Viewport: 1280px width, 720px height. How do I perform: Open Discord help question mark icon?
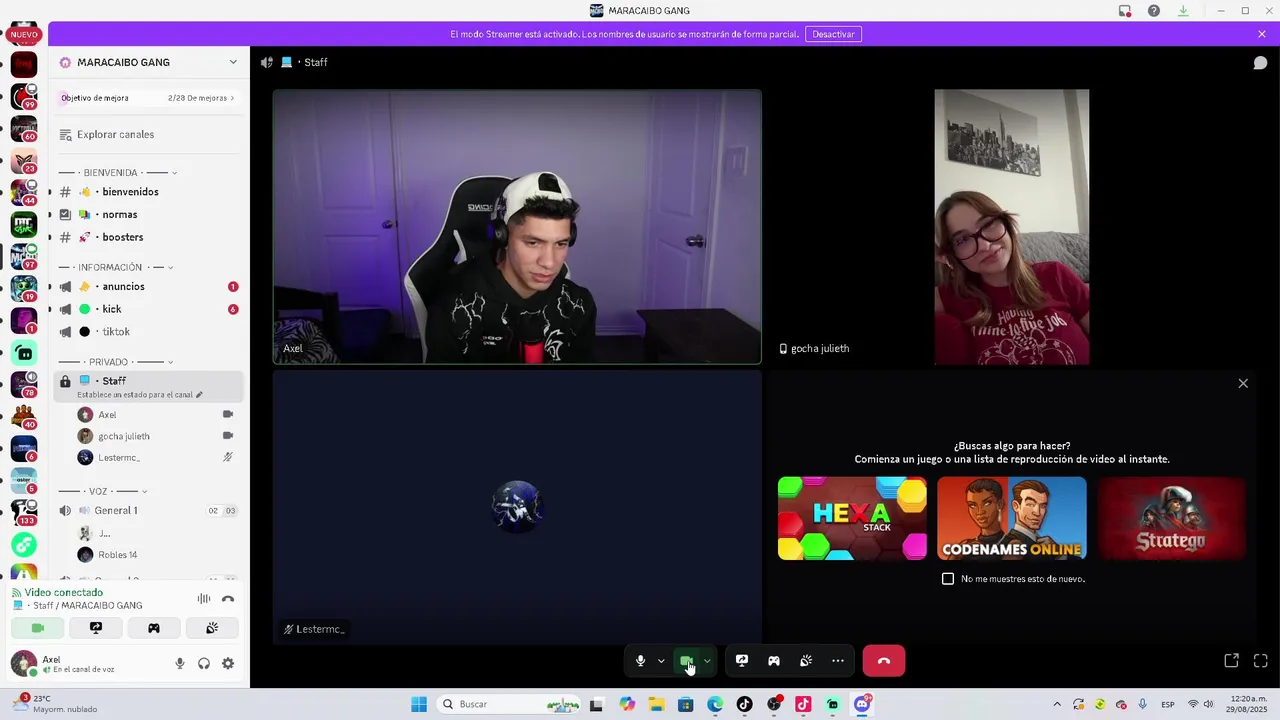1154,11
